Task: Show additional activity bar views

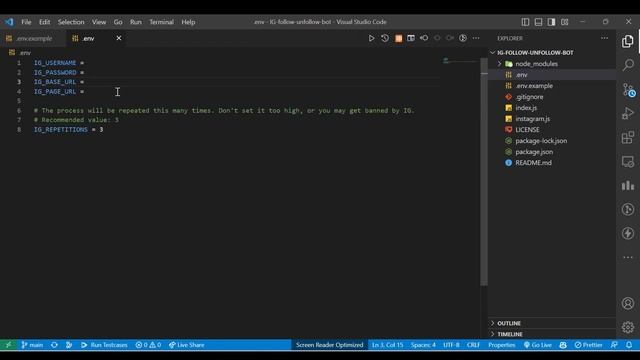Action: (628, 257)
